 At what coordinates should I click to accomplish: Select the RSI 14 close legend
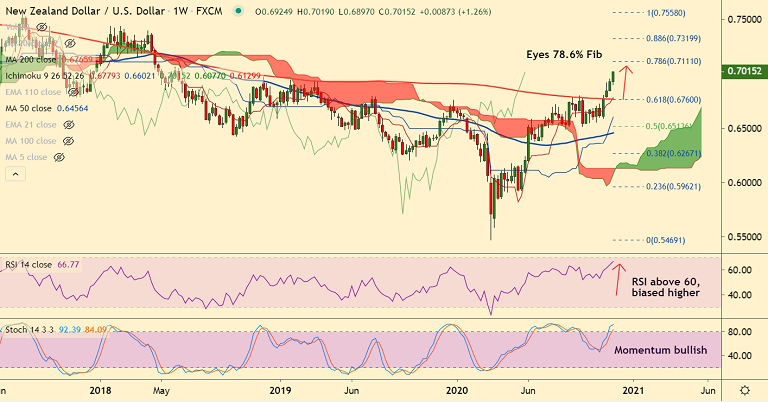tap(28, 264)
